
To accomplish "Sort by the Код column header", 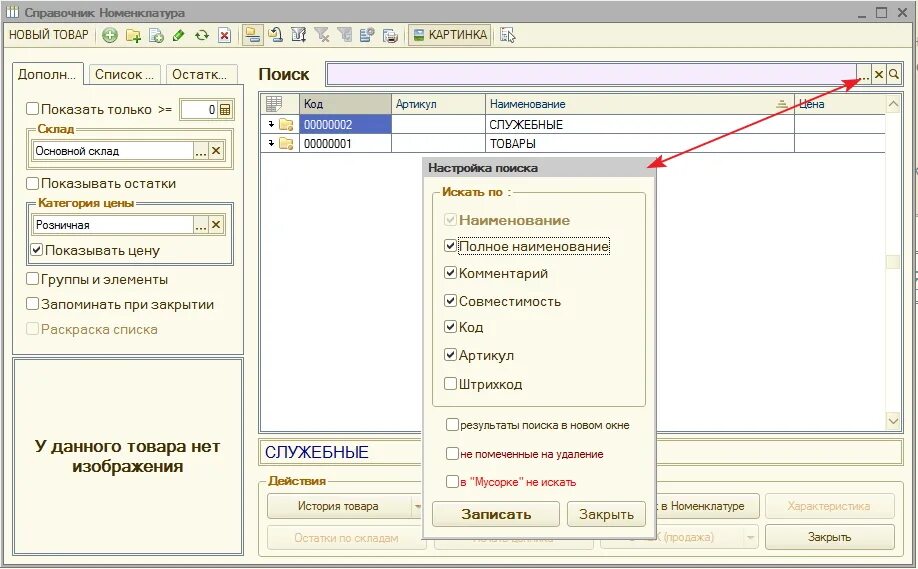I will pyautogui.click(x=345, y=104).
